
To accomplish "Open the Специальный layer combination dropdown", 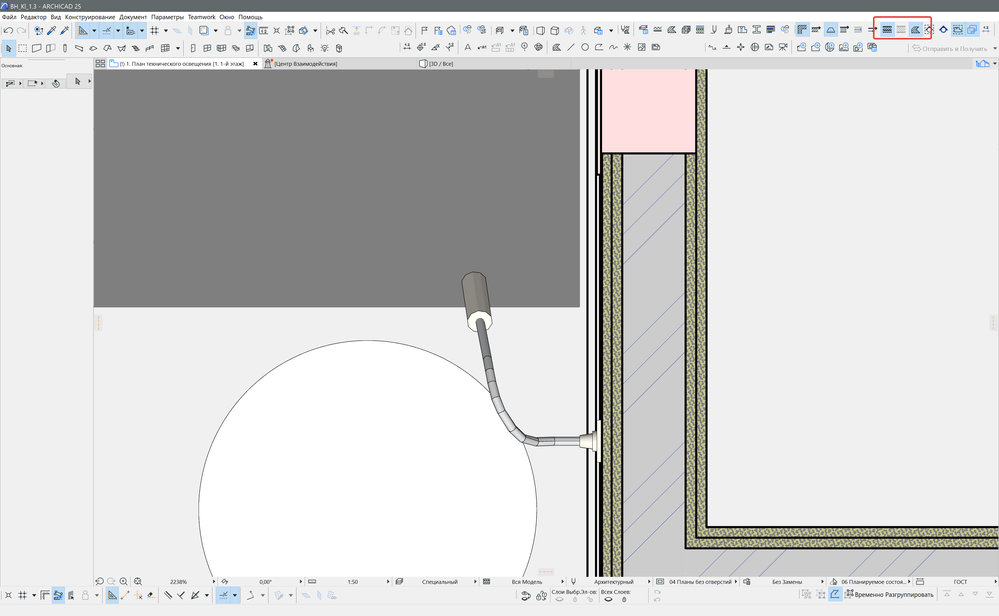I will [x=439, y=581].
